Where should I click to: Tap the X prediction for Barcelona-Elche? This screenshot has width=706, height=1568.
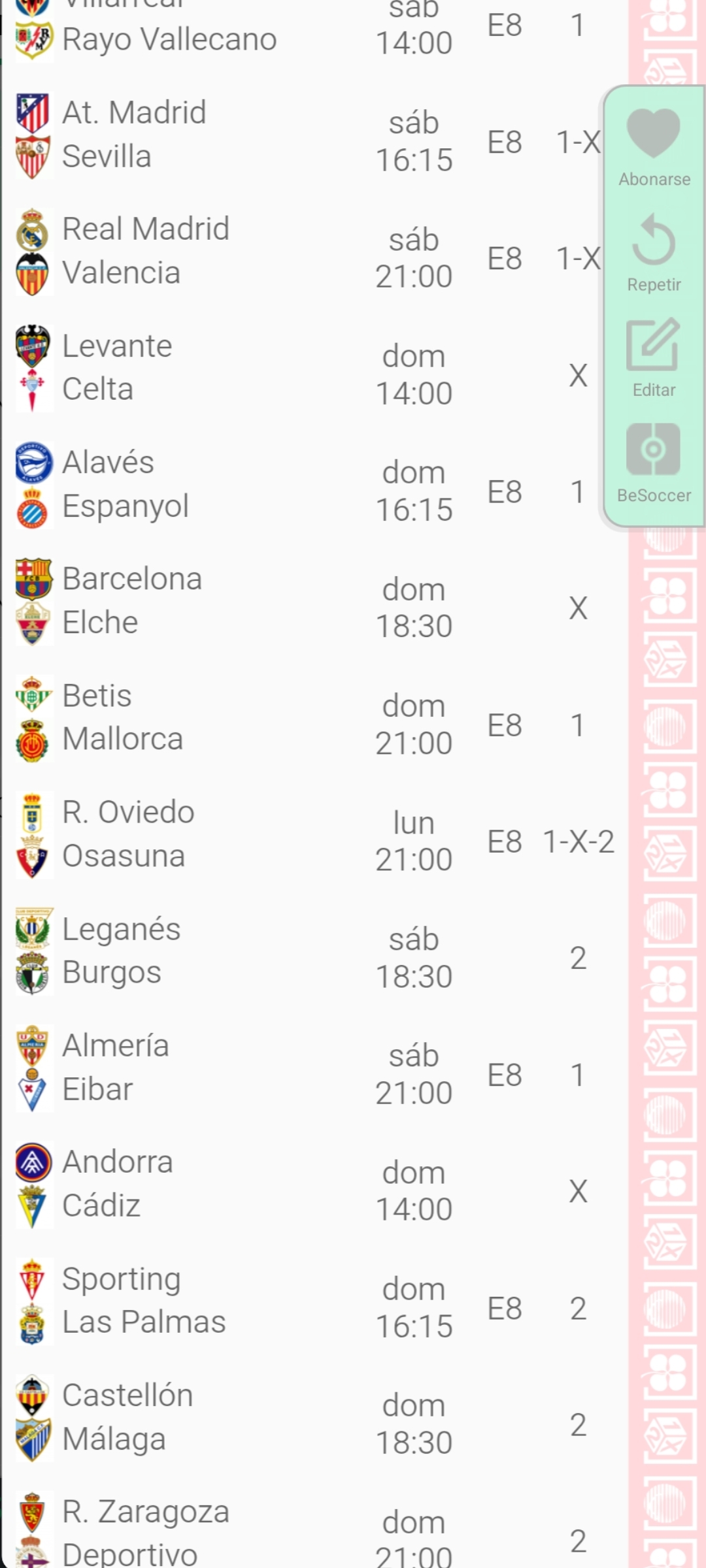578,608
